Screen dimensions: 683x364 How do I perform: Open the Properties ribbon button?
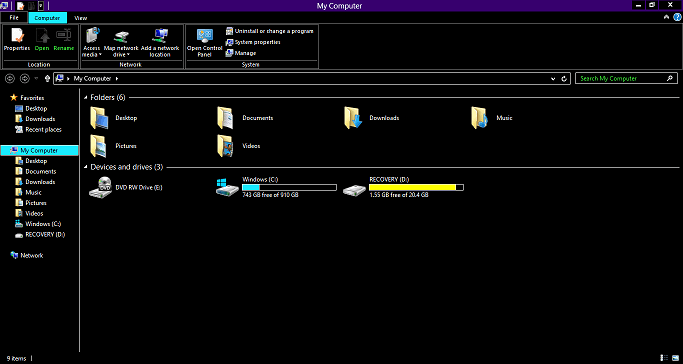coord(17,40)
